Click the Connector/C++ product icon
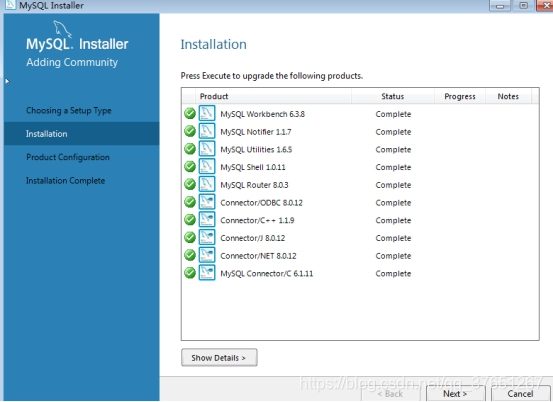The image size is (553, 402). click(207, 220)
